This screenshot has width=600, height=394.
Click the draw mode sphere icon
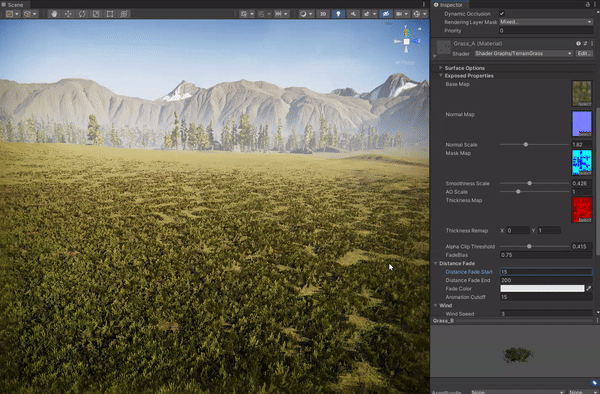303,14
